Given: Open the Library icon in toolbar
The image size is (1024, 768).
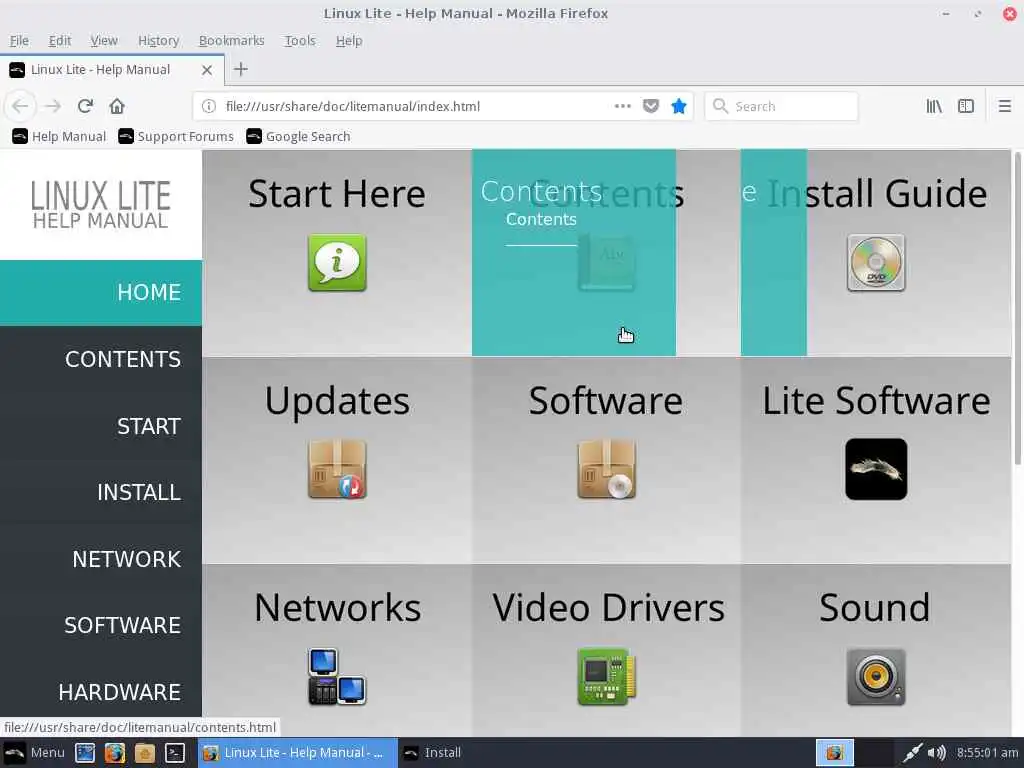Looking at the screenshot, I should coord(934,106).
